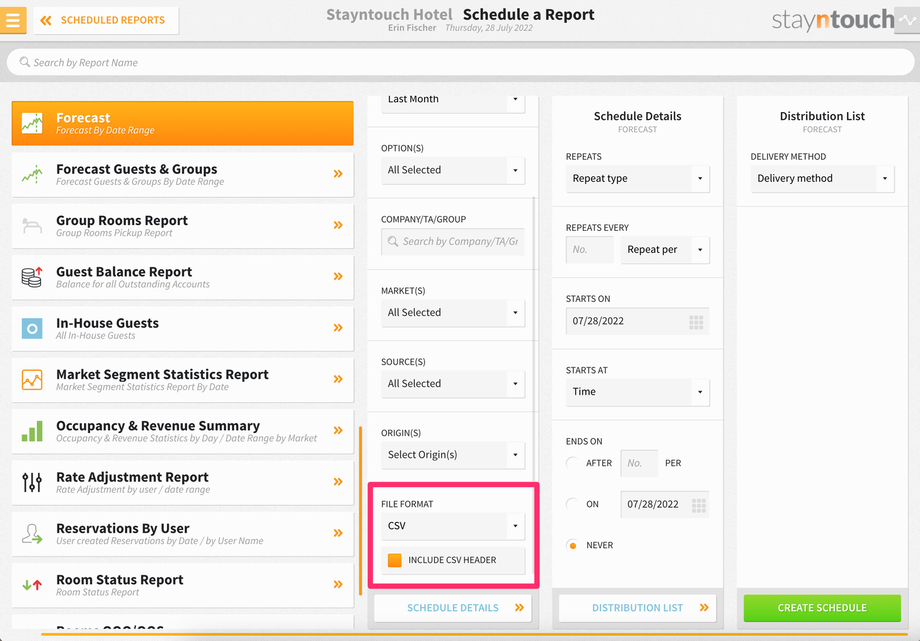
Task: Select the Ends On On radio button
Action: point(573,504)
